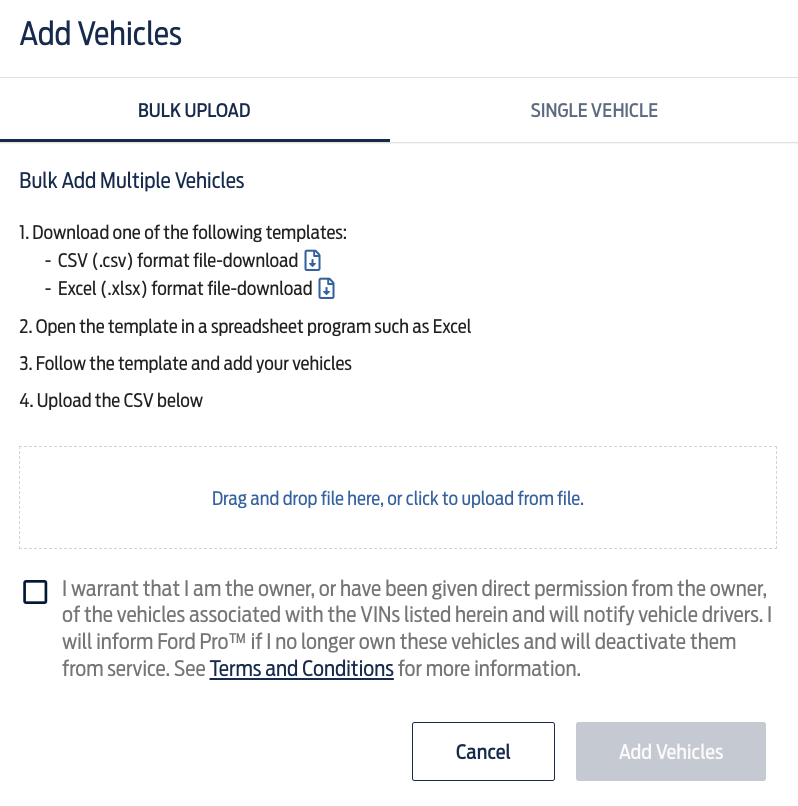This screenshot has height=806, width=798.
Task: Open the Terms and Conditions link
Action: coord(301,669)
